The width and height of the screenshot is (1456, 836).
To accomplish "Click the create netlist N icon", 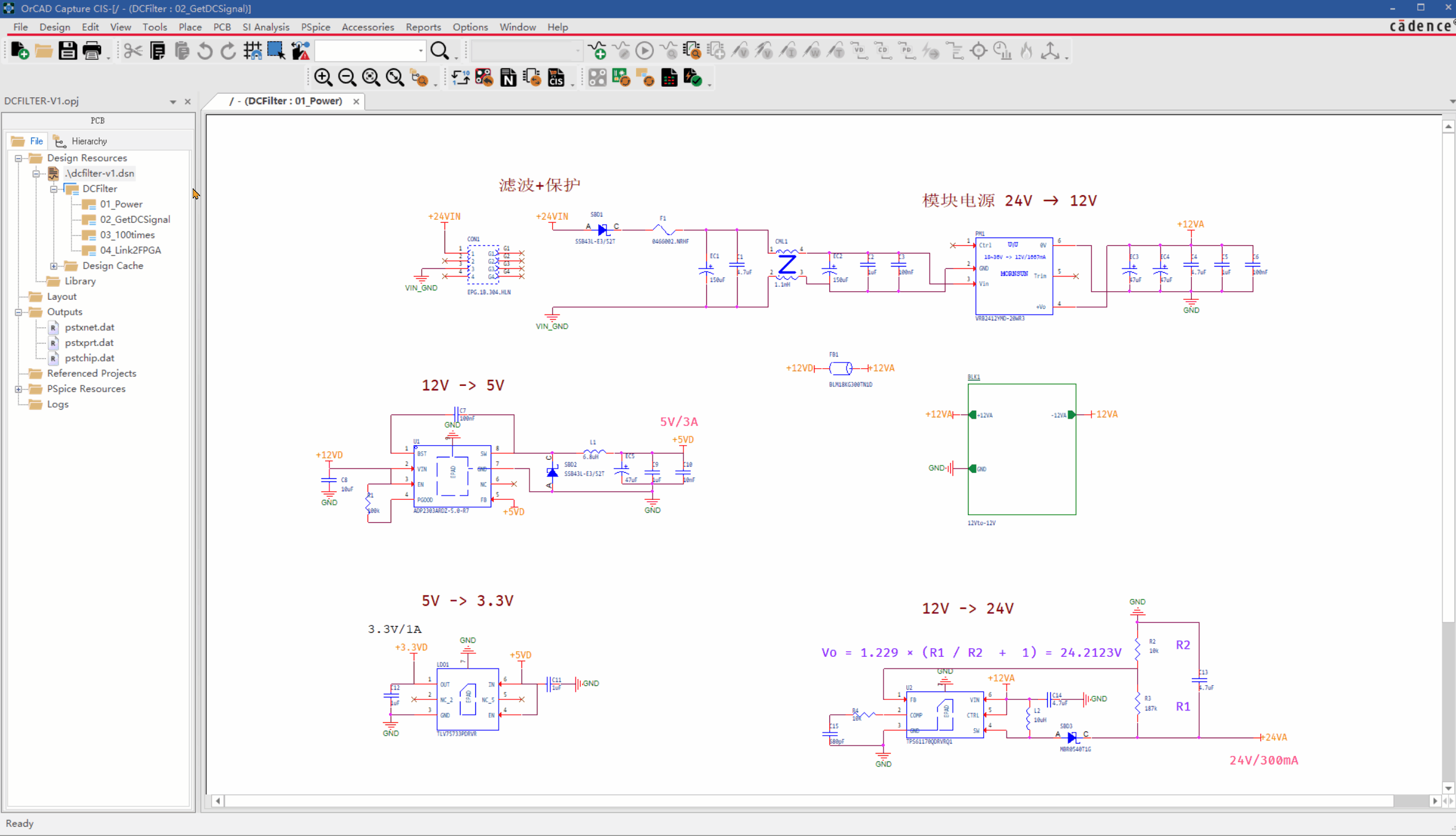I will [508, 78].
